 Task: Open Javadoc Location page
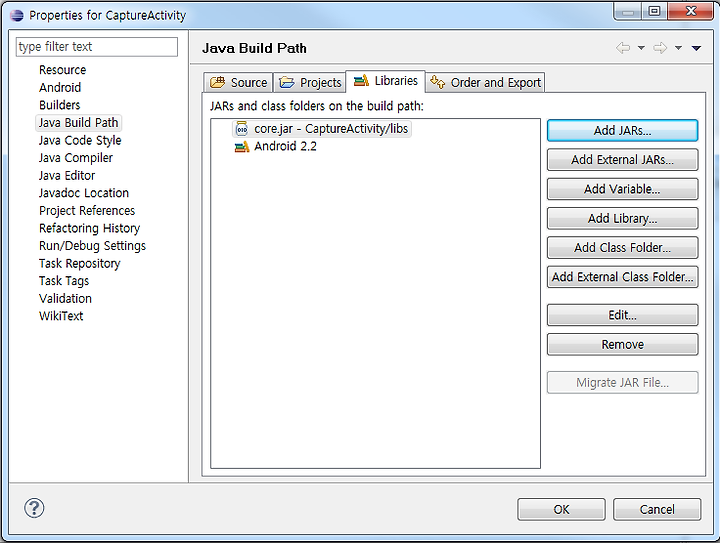tap(84, 193)
